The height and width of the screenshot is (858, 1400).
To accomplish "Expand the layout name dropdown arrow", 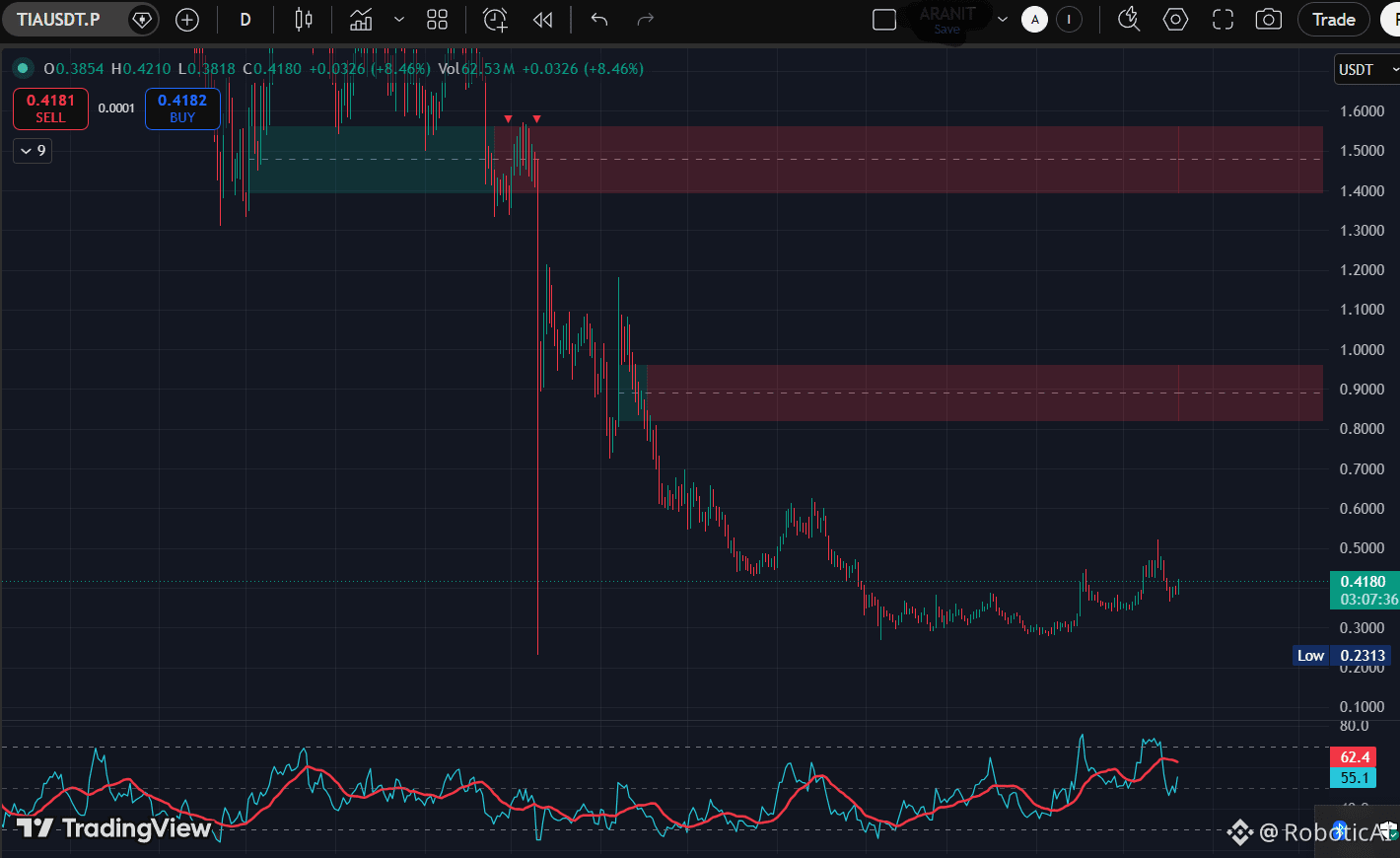I will pos(1003,20).
